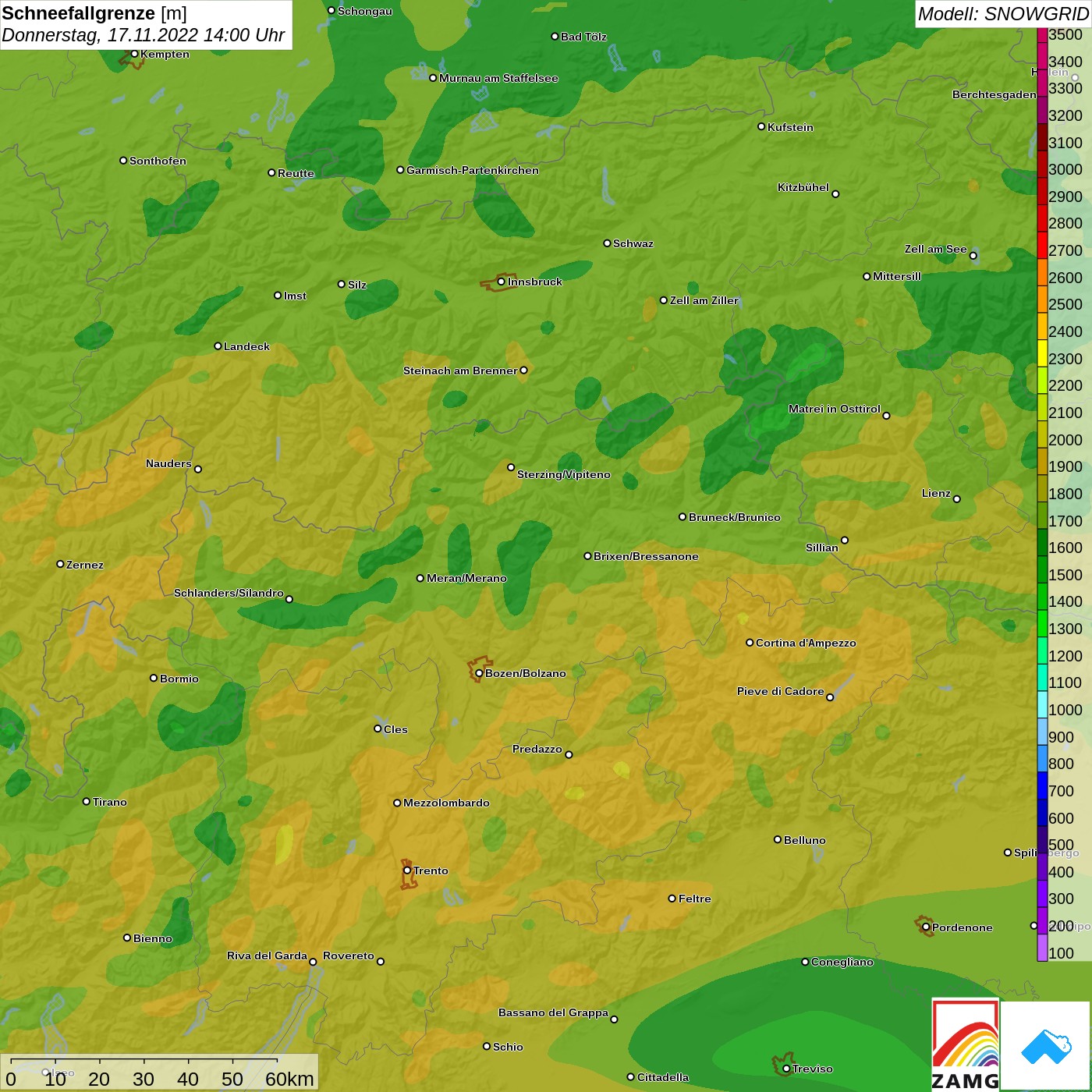Viewport: 1092px width, 1092px height.
Task: Select the Treviso city marker
Action: click(786, 1068)
